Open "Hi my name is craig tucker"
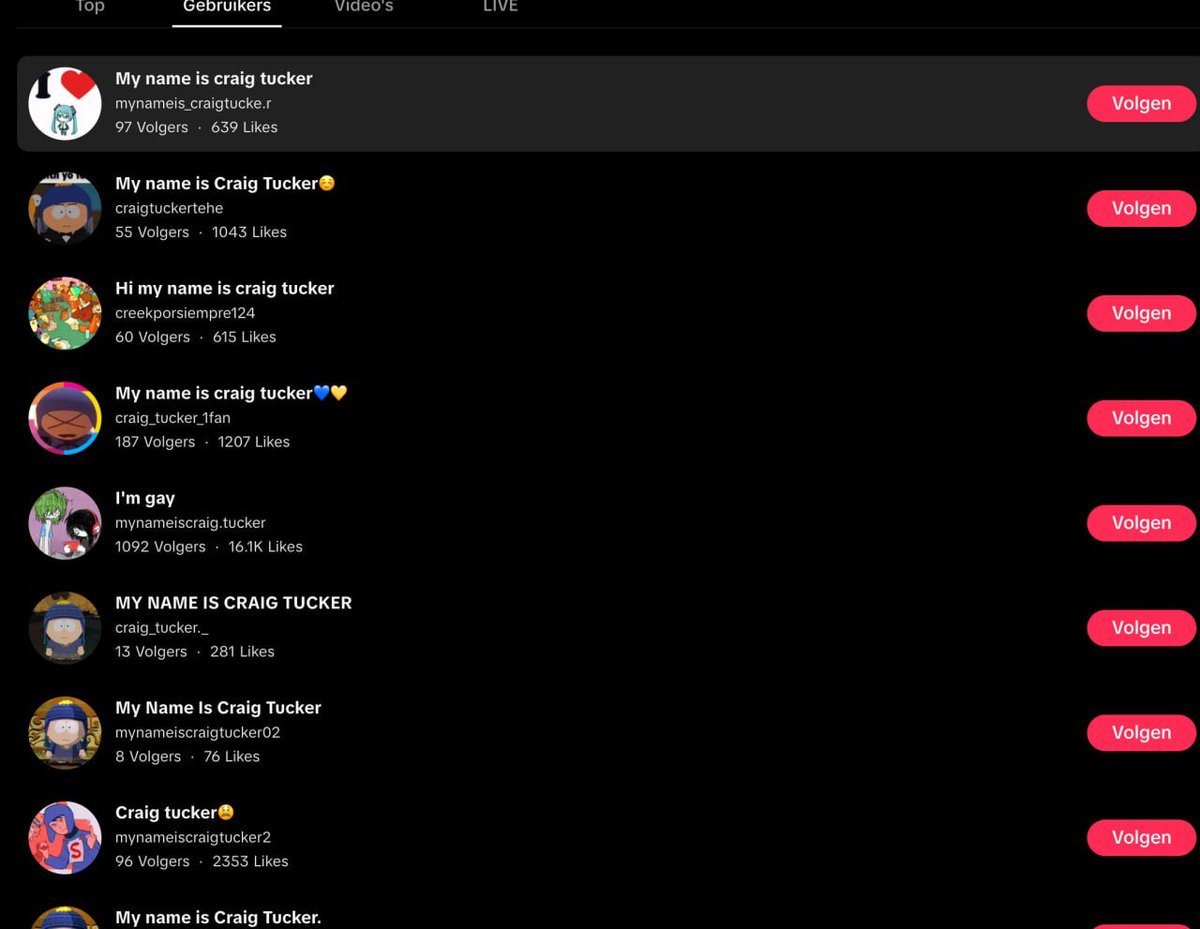 (225, 288)
